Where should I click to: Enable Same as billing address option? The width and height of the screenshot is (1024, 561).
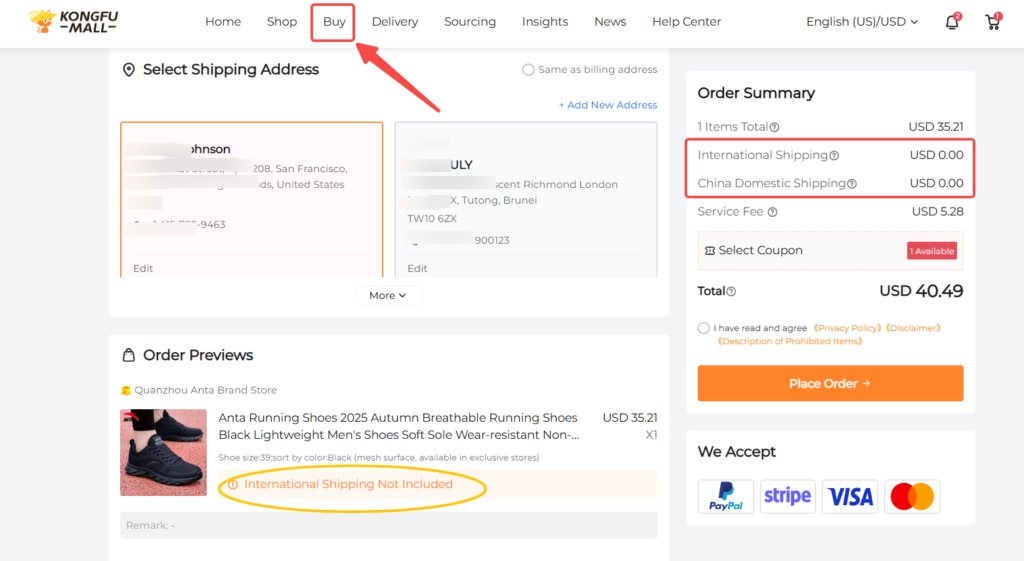coord(528,70)
